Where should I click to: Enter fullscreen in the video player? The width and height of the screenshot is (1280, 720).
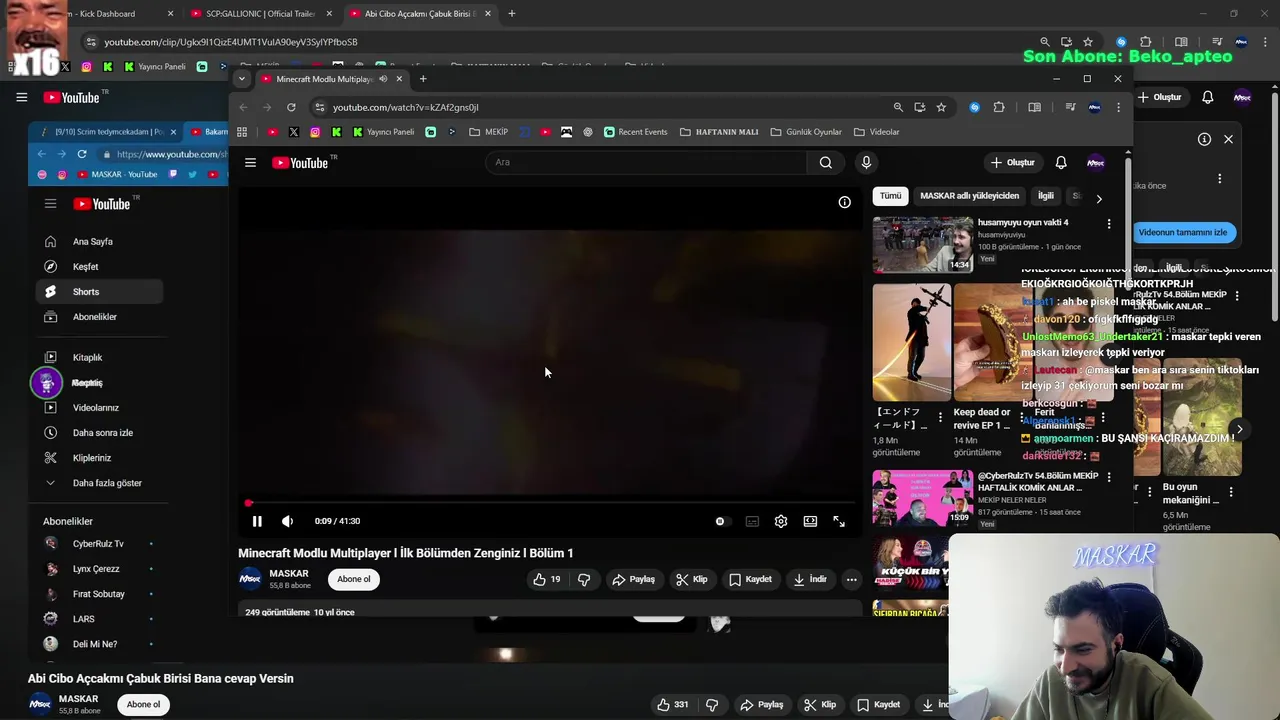pos(839,521)
